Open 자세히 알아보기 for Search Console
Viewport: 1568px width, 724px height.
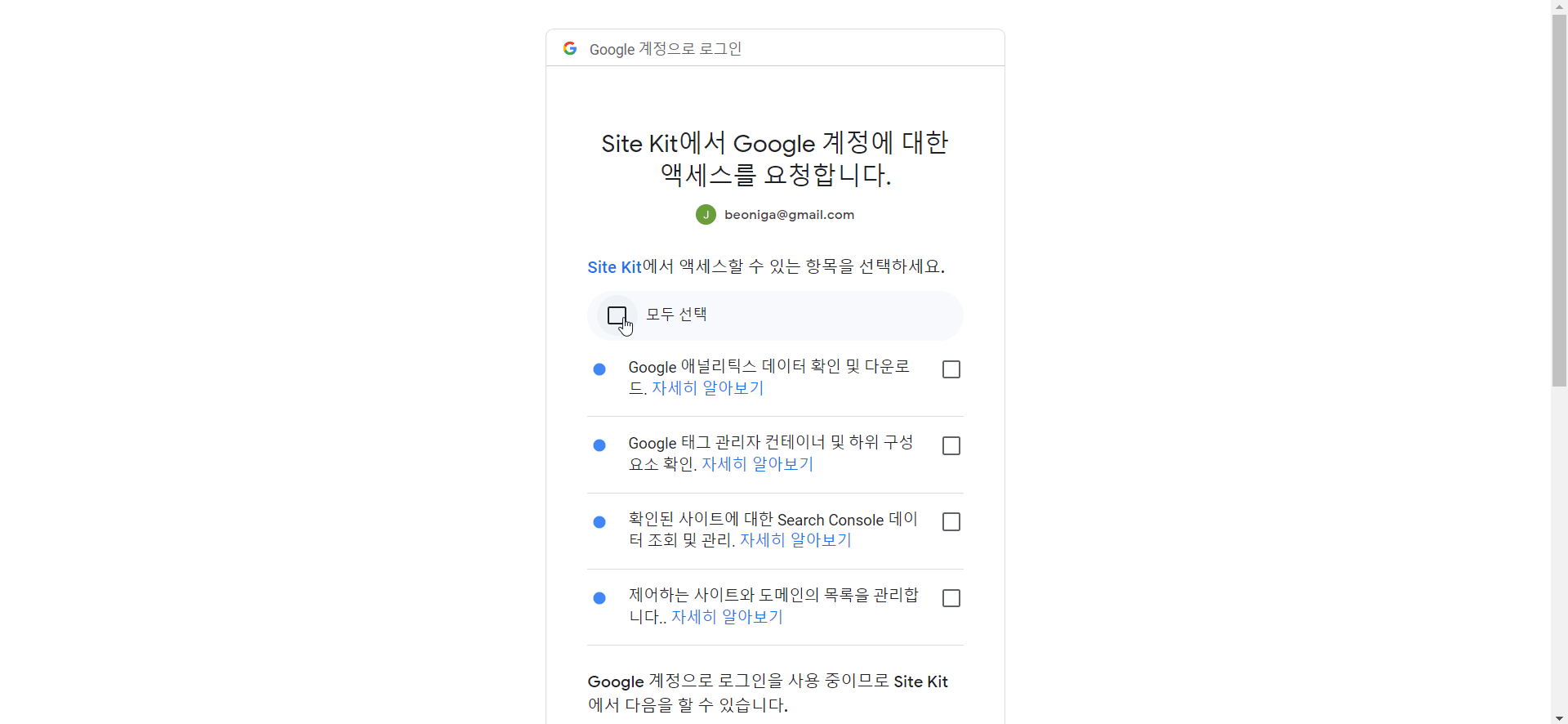click(x=796, y=540)
